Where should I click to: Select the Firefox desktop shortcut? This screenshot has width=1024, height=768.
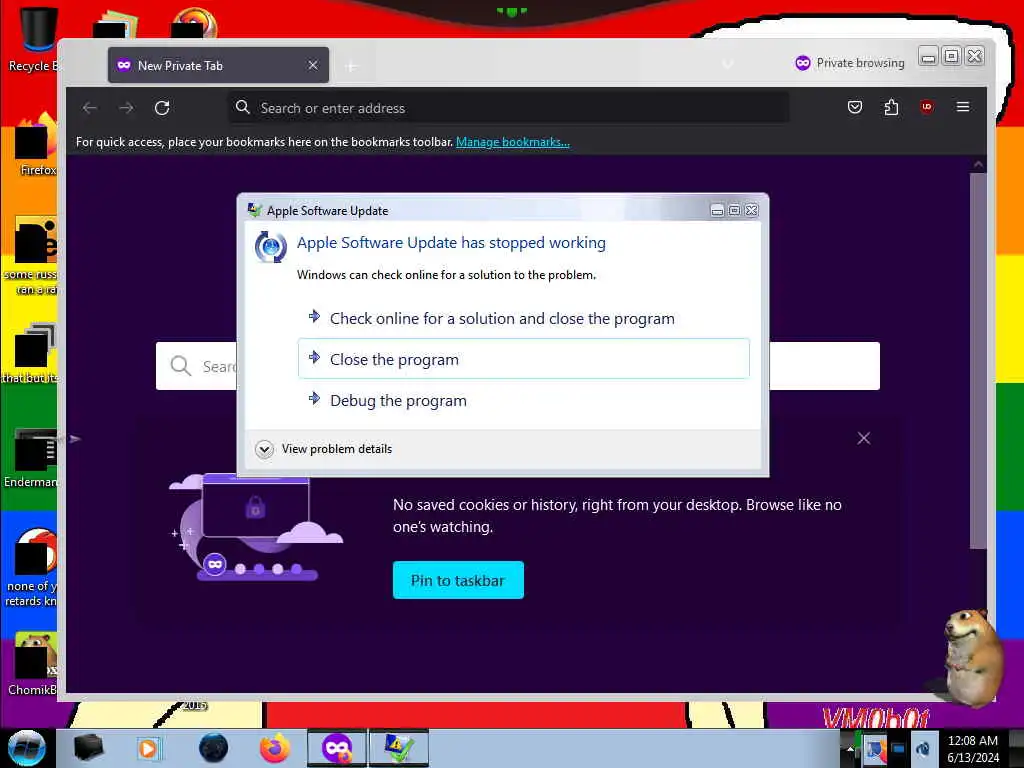click(x=36, y=145)
